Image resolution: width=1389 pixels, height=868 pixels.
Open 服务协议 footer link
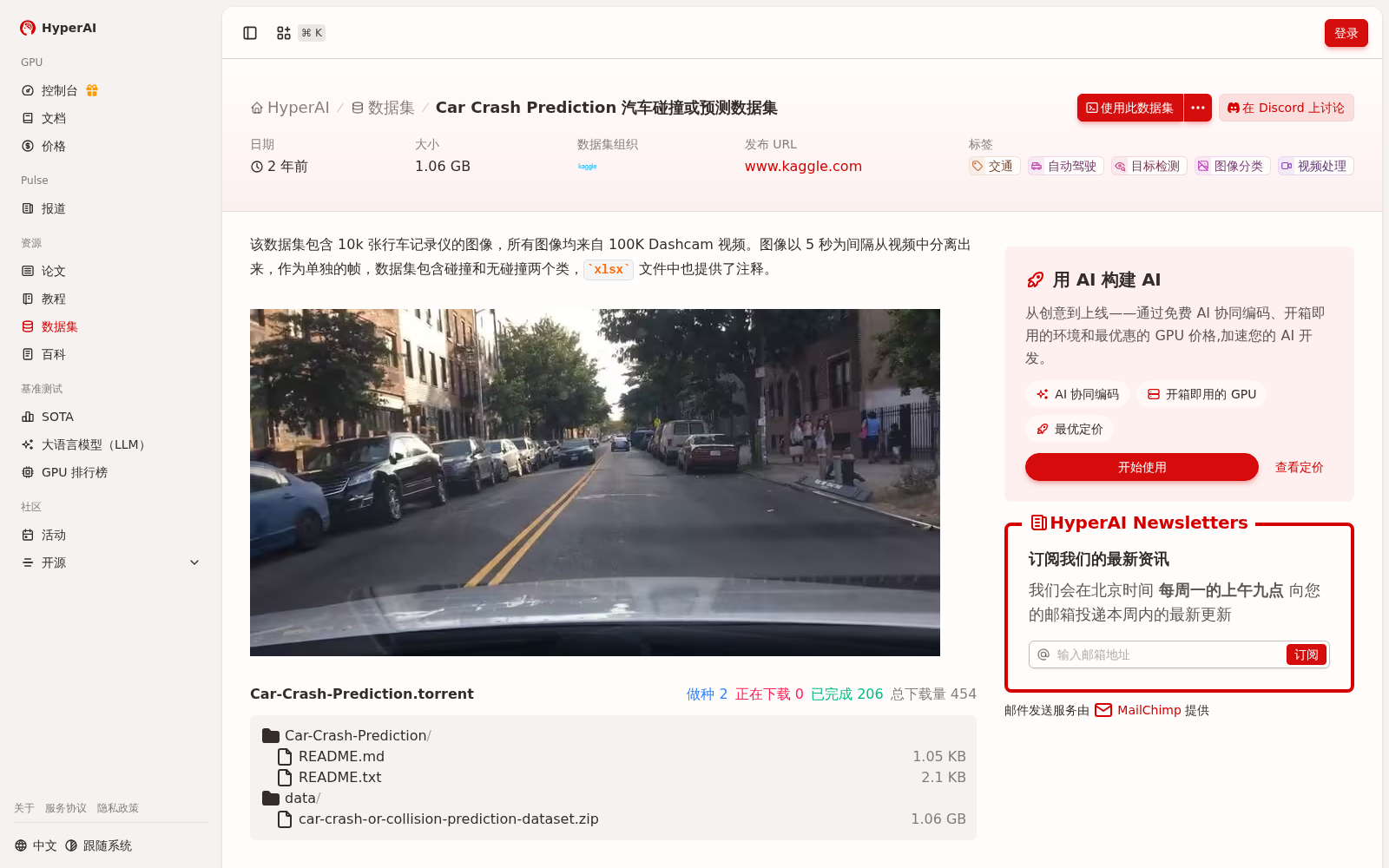point(66,808)
